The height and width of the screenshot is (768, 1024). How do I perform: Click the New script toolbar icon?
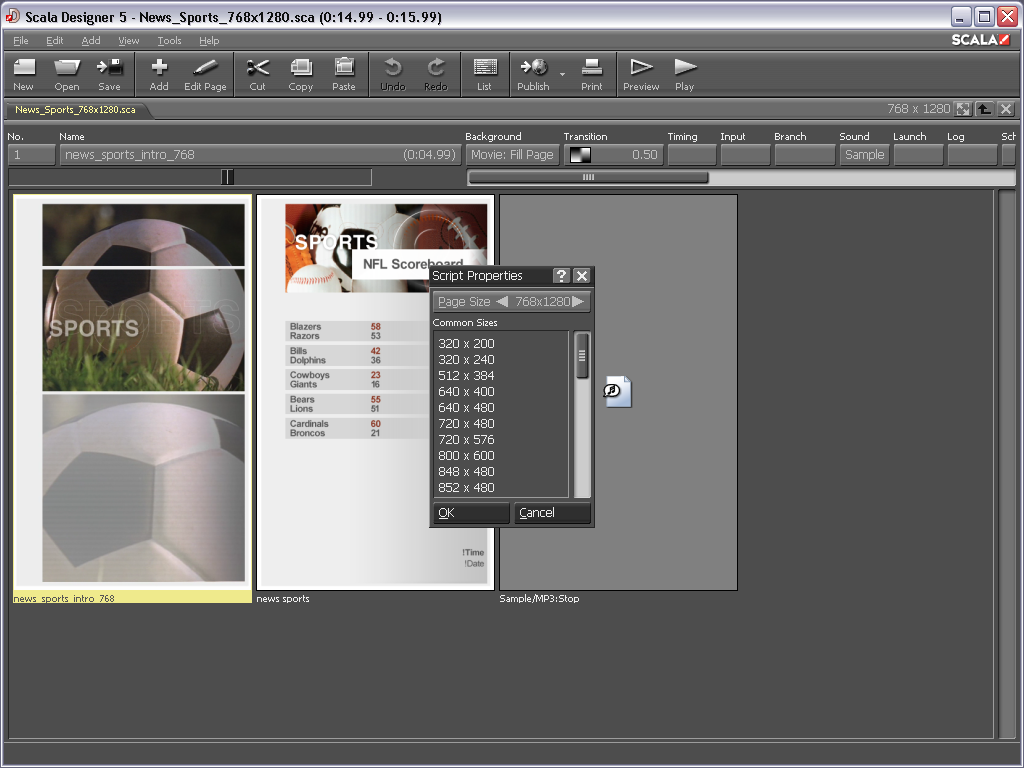click(24, 73)
